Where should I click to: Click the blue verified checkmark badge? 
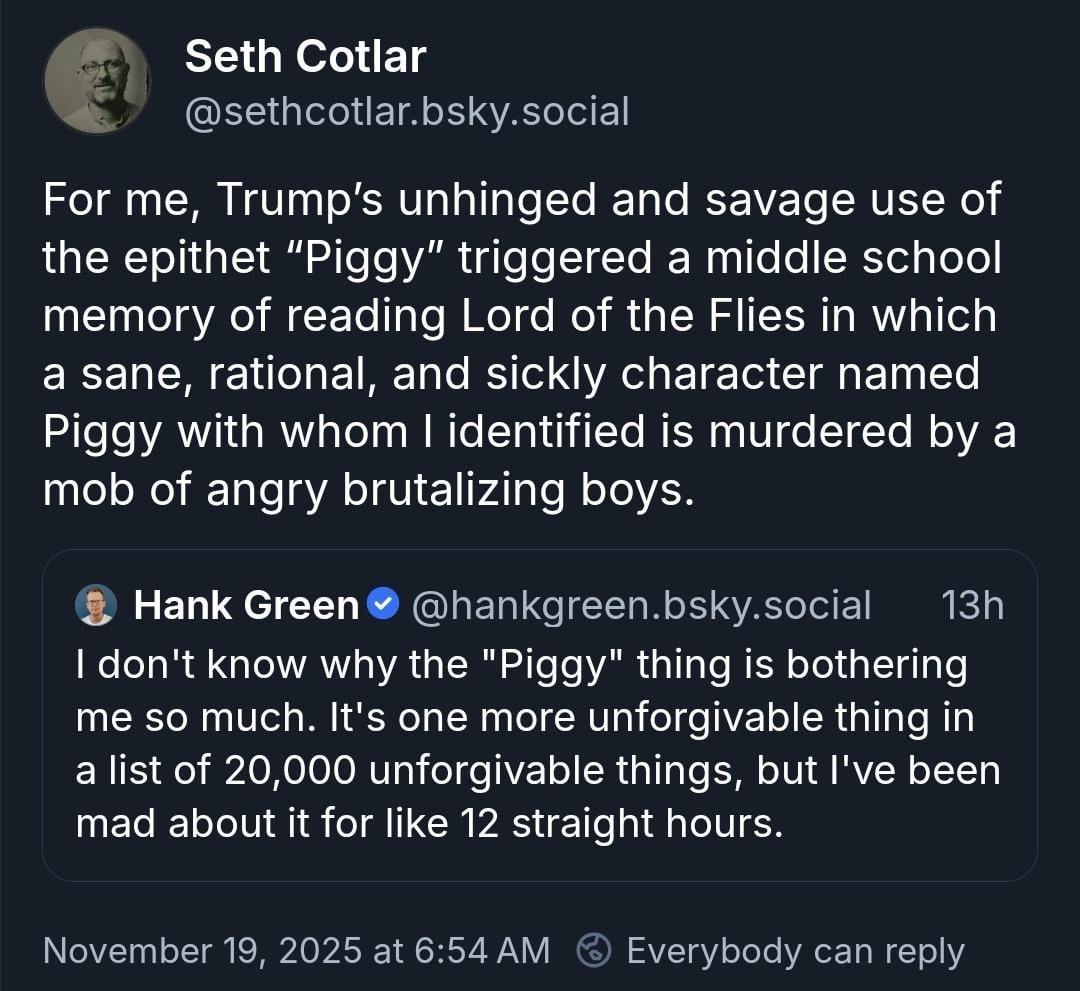[383, 604]
